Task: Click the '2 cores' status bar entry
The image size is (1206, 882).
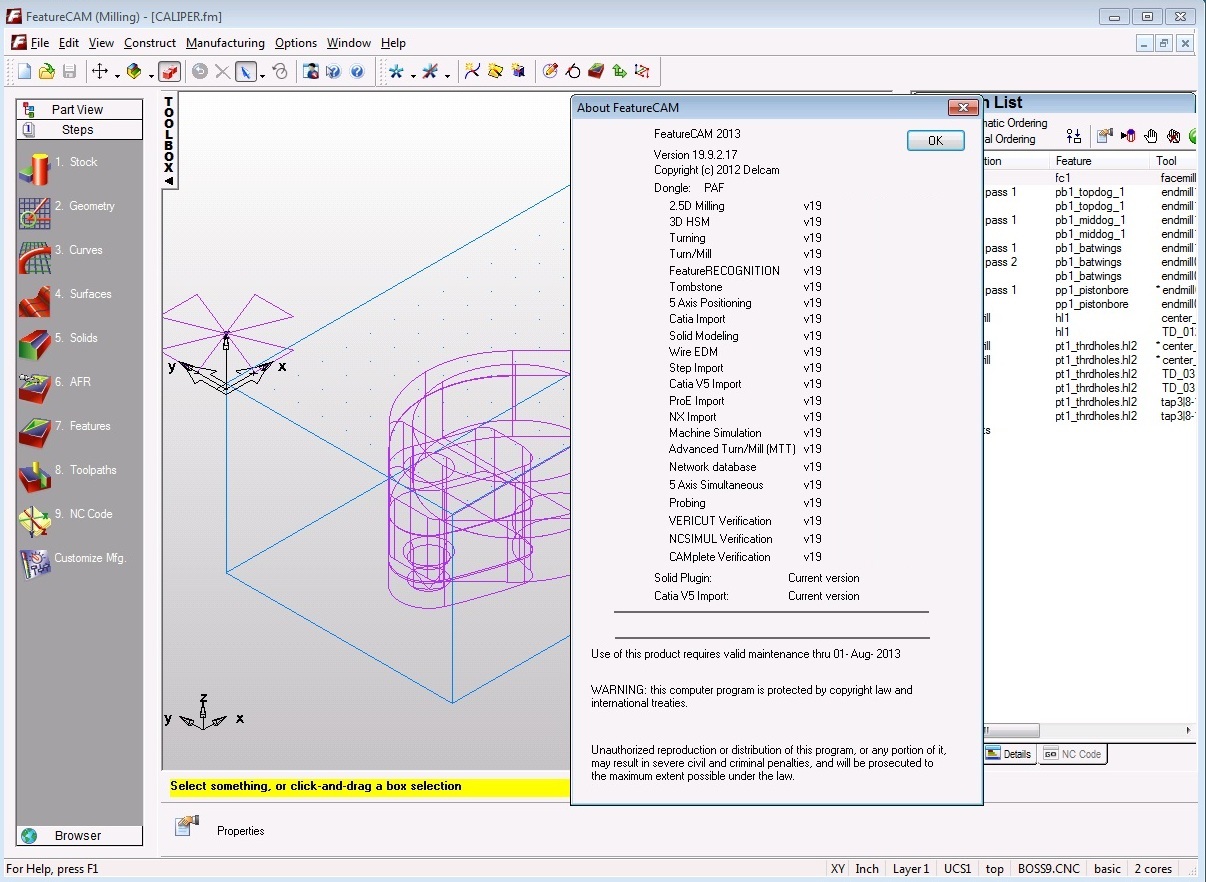Action: click(x=1153, y=869)
